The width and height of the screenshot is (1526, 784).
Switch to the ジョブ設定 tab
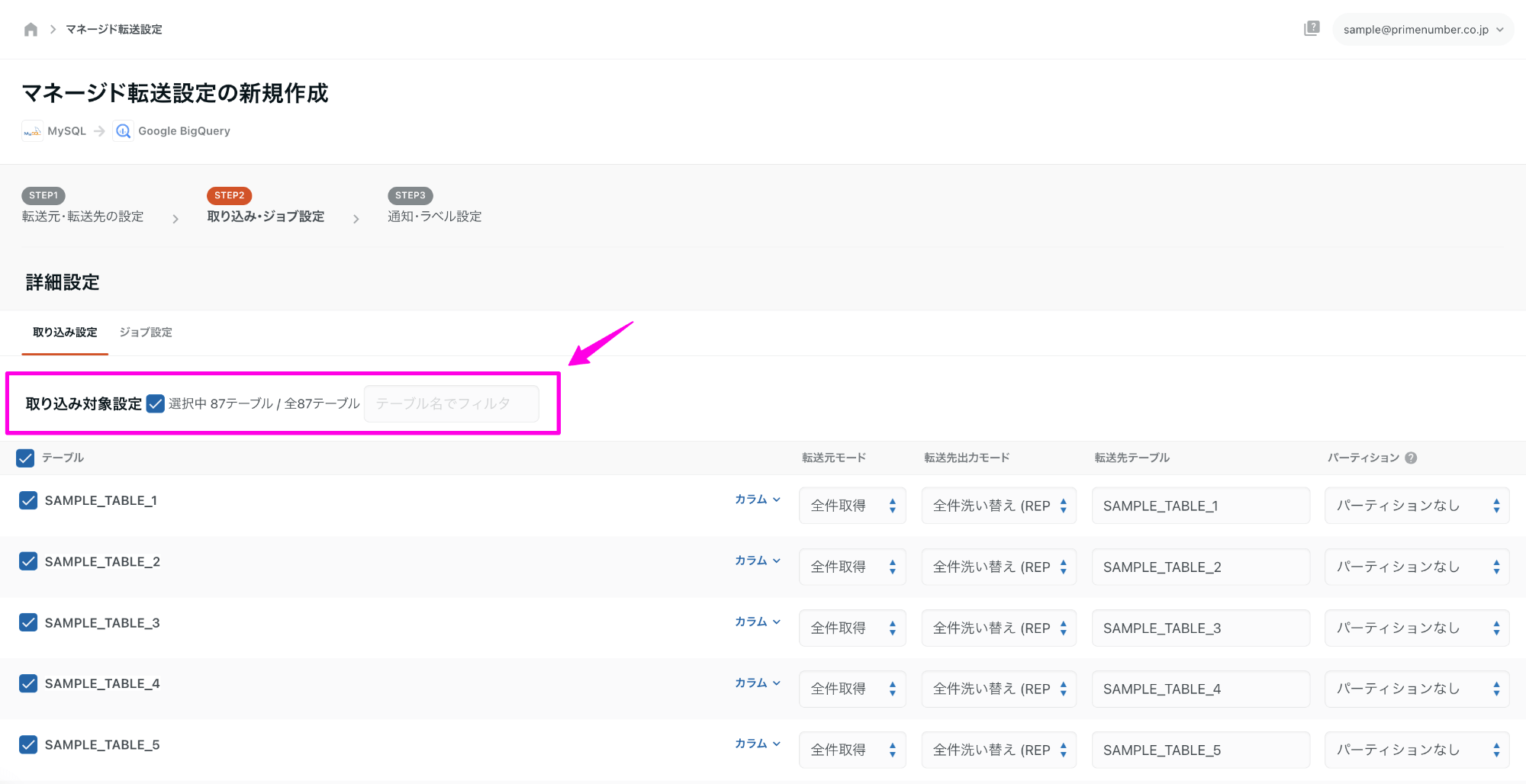[x=146, y=333]
